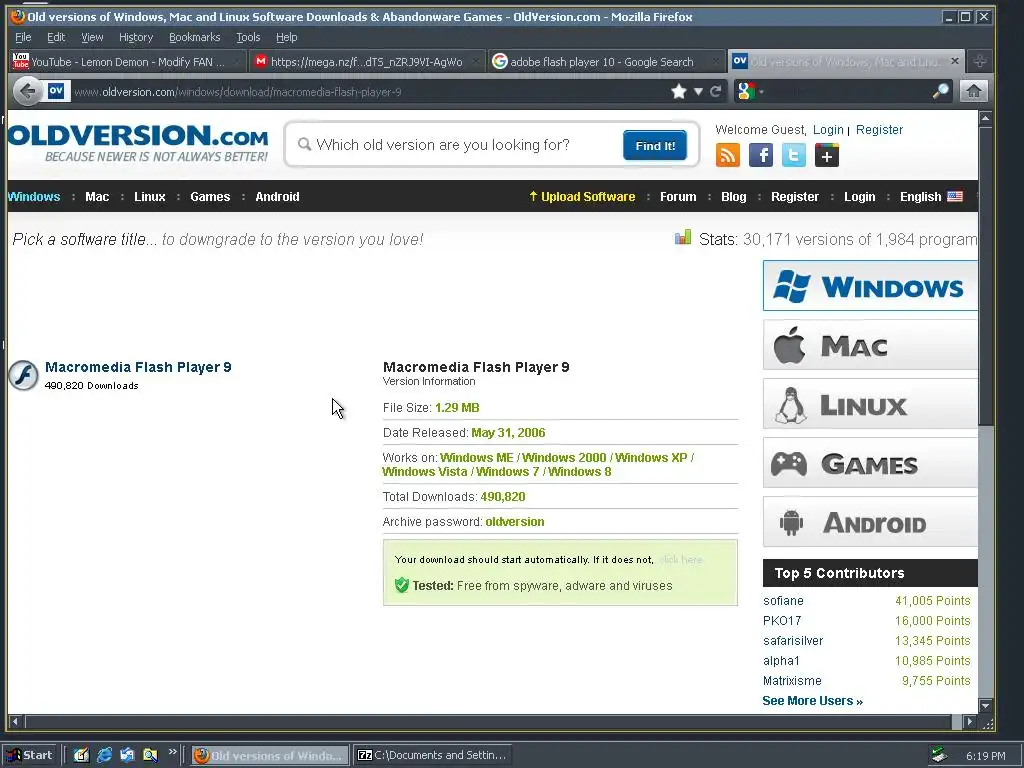Screen dimensions: 1024x768
Task: Select Games in the site navigation bar
Action: pyautogui.click(x=210, y=197)
